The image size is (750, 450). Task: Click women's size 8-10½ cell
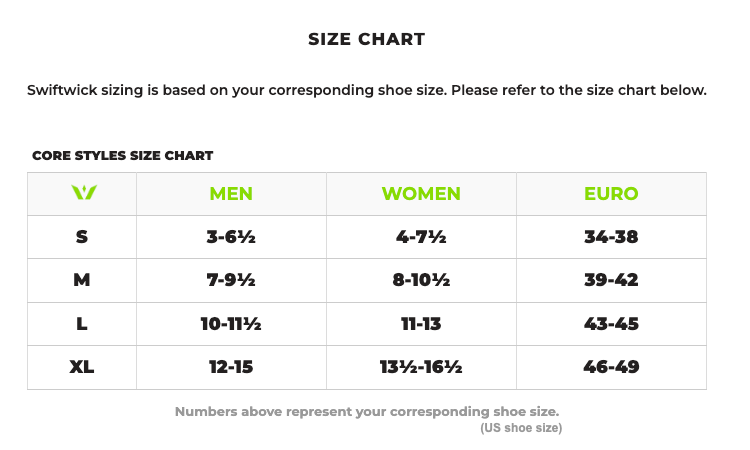421,280
